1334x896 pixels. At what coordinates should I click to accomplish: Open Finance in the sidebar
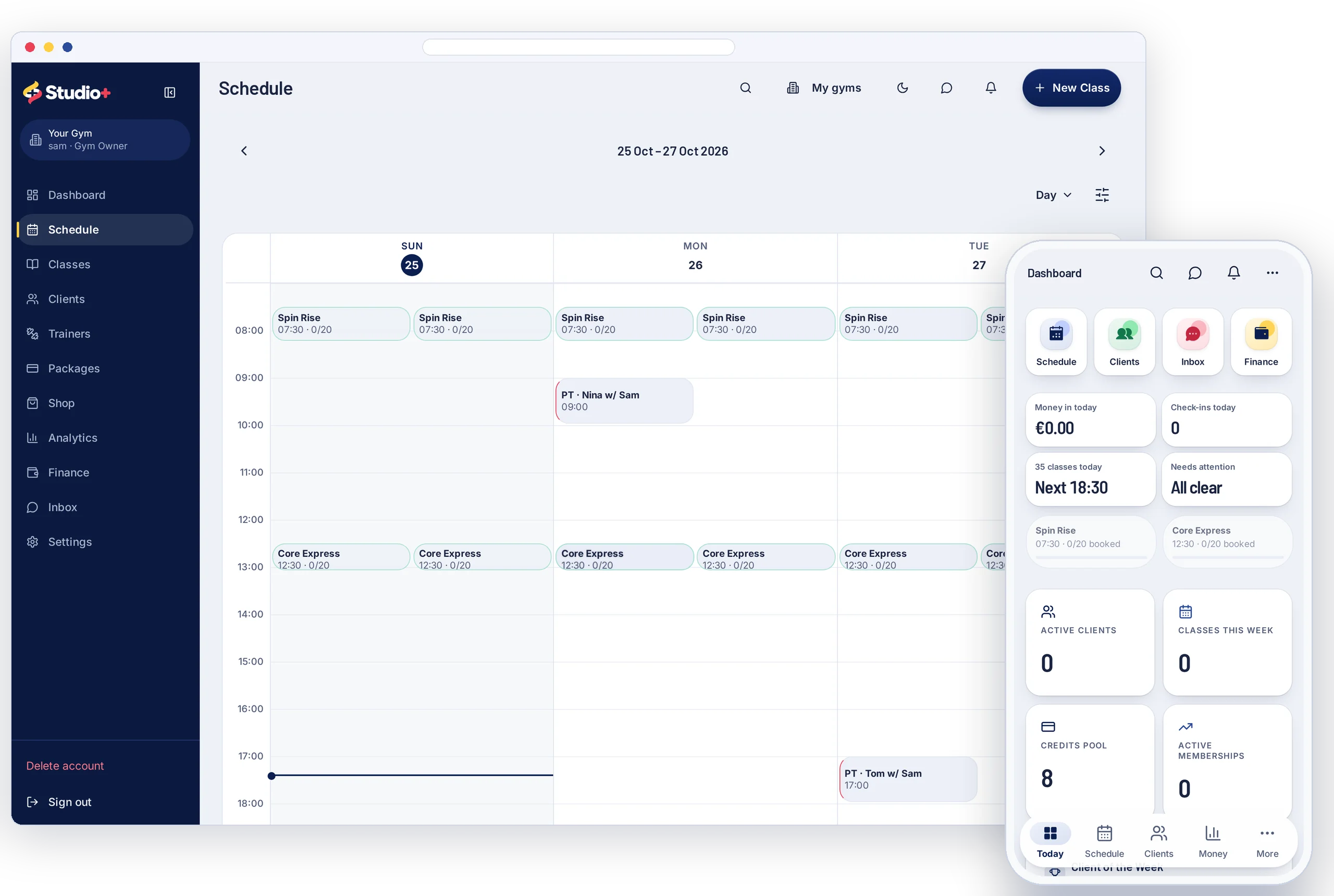point(105,472)
